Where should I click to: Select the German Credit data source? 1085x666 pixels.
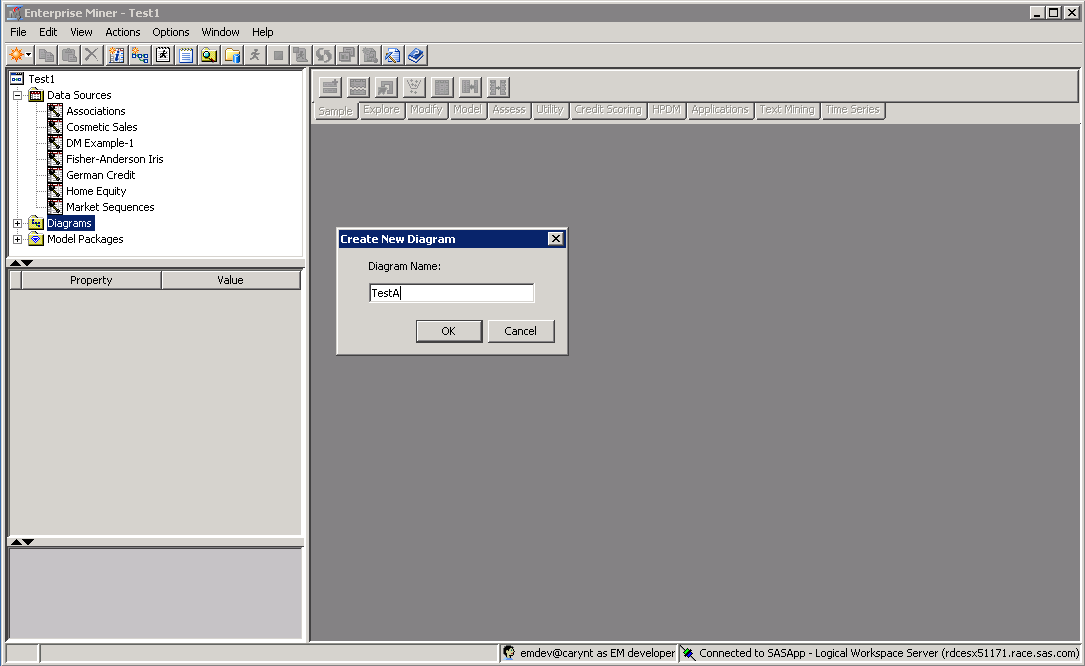coord(100,175)
